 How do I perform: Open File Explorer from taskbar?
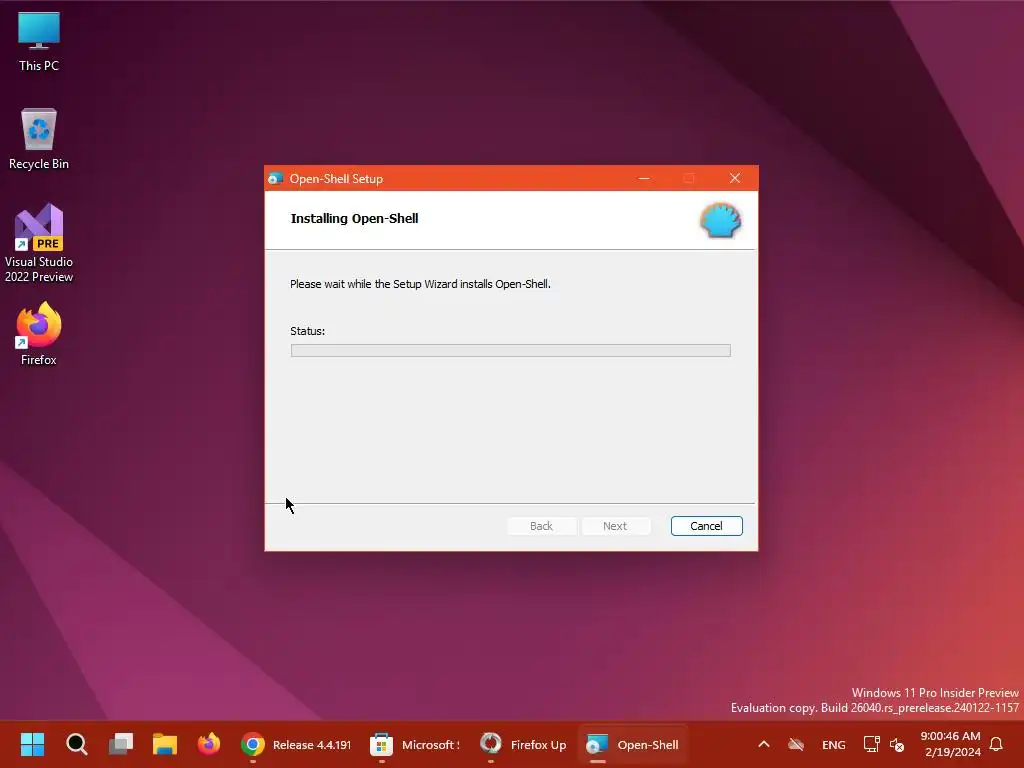pos(165,744)
